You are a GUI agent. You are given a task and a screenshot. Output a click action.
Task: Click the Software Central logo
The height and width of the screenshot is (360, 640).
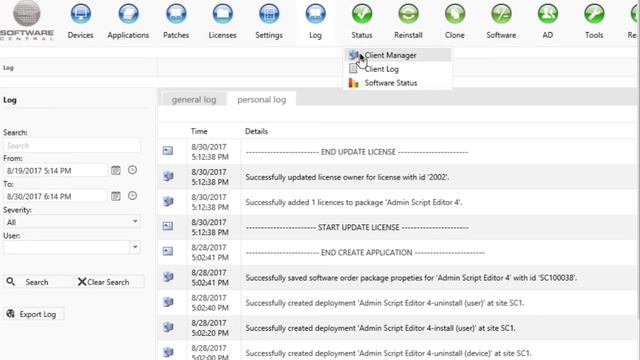click(x=27, y=20)
